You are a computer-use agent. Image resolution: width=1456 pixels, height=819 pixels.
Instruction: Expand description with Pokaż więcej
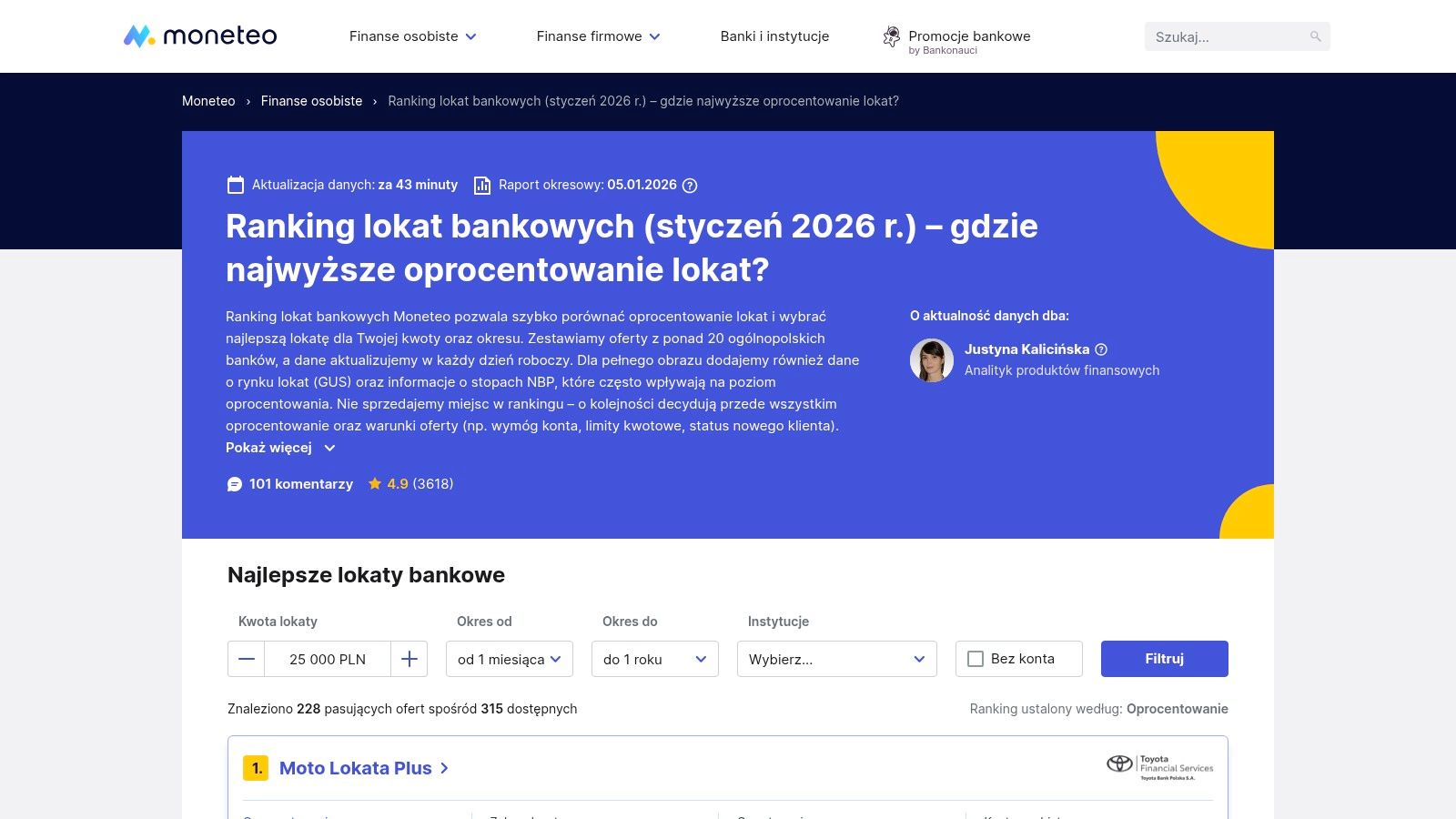click(280, 448)
